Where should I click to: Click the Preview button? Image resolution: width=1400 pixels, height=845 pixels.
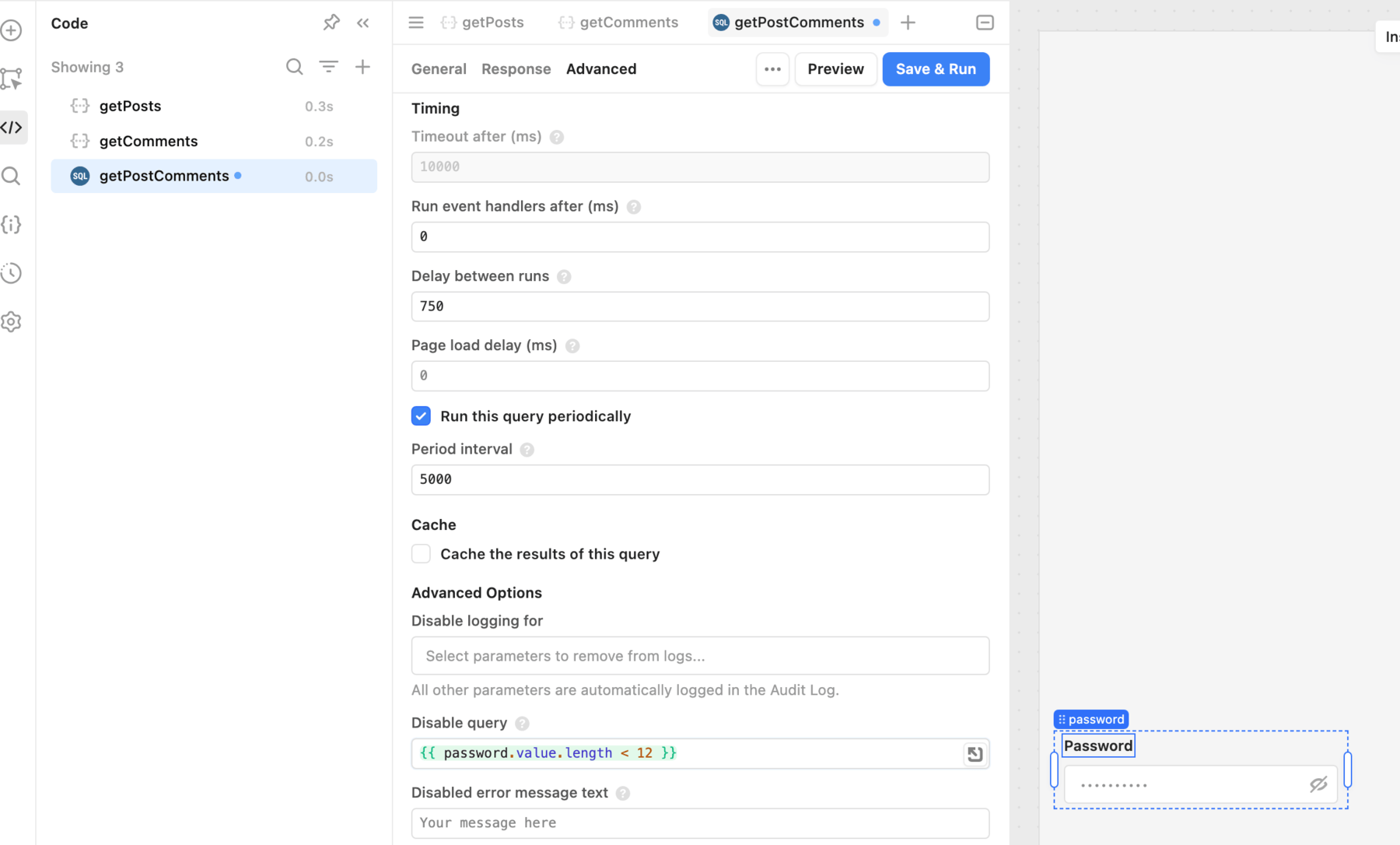pyautogui.click(x=835, y=69)
